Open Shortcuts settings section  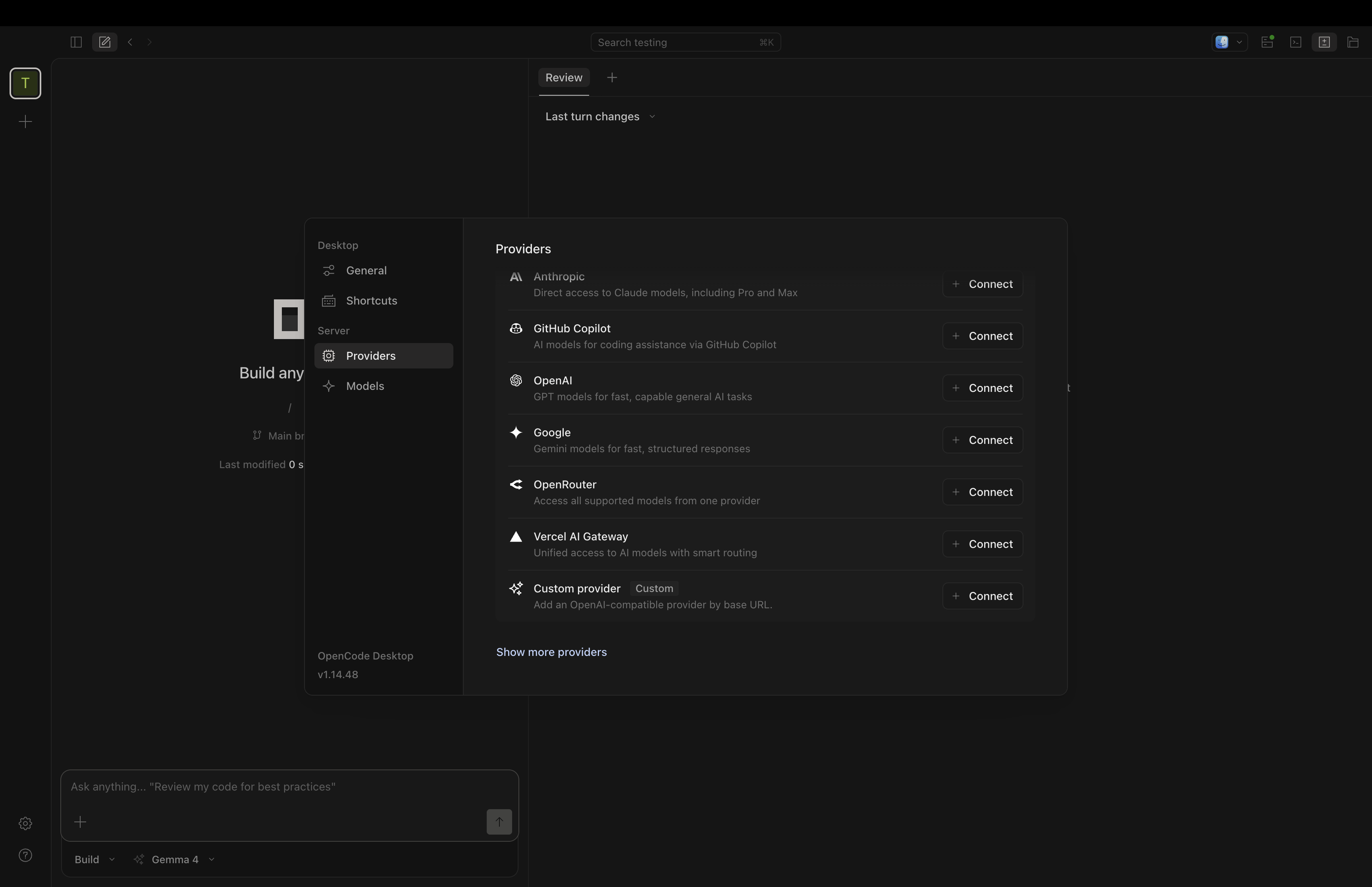click(383, 301)
